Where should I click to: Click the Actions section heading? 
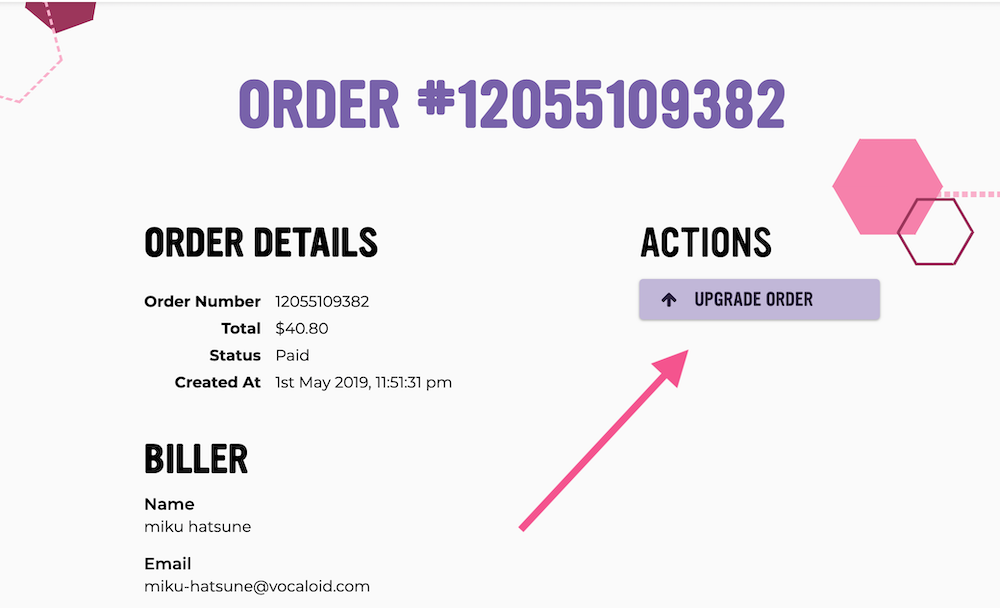pos(705,242)
